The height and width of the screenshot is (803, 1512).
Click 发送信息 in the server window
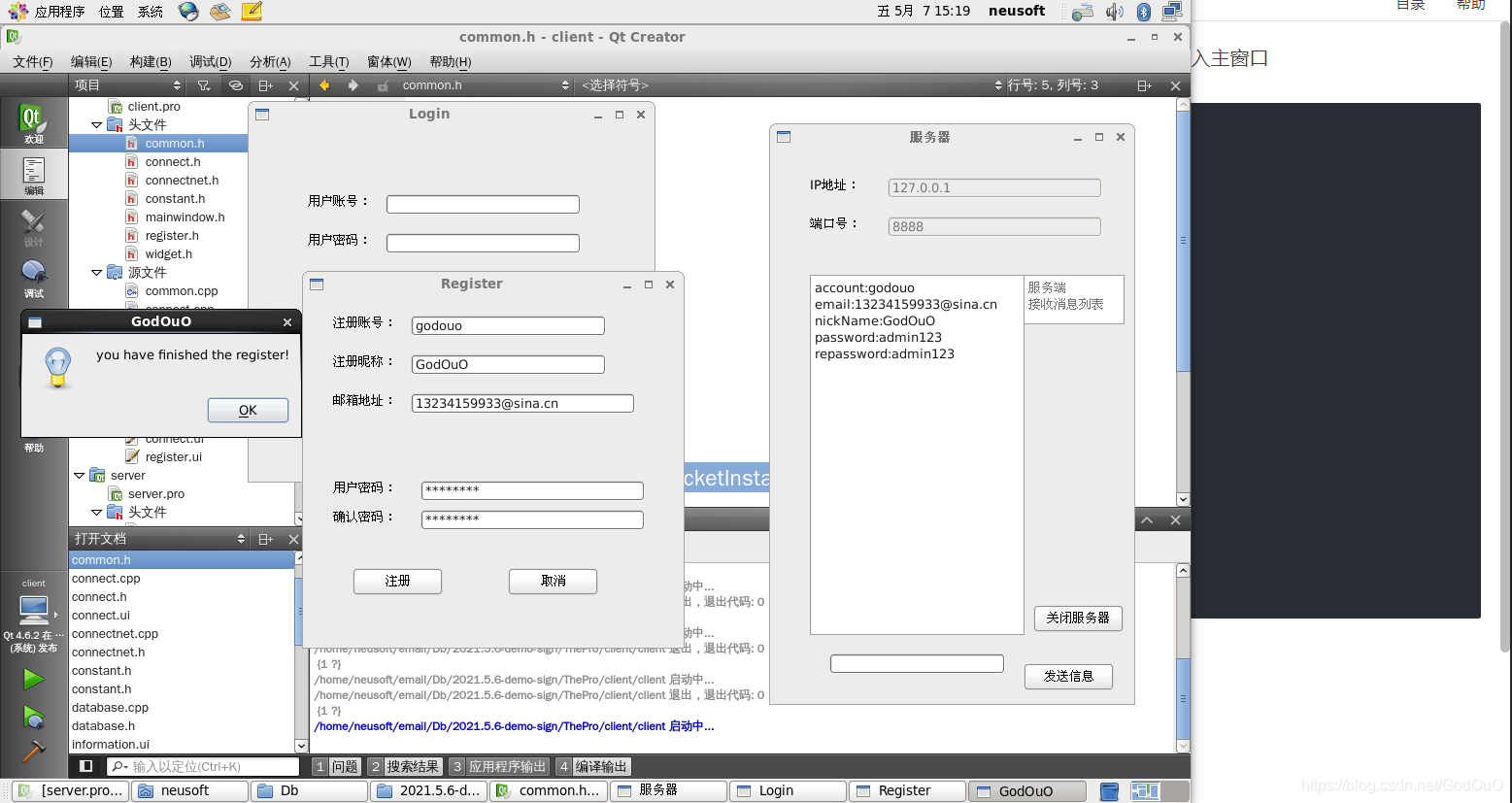pyautogui.click(x=1068, y=676)
